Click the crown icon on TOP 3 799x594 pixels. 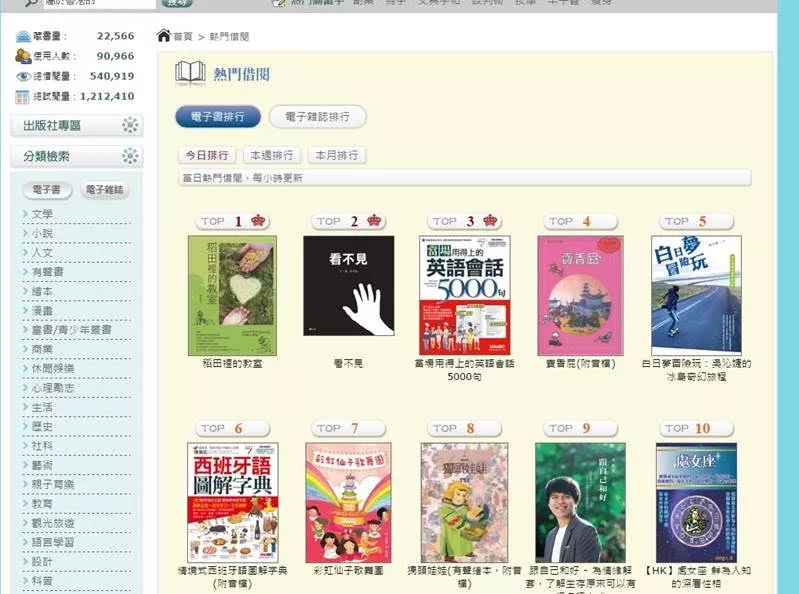[x=490, y=221]
